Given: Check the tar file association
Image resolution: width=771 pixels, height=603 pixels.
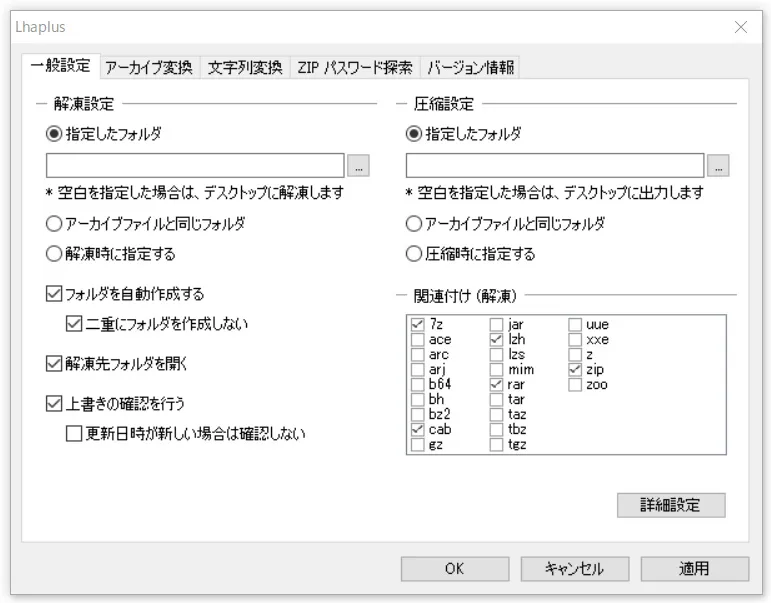Looking at the screenshot, I should click(497, 399).
